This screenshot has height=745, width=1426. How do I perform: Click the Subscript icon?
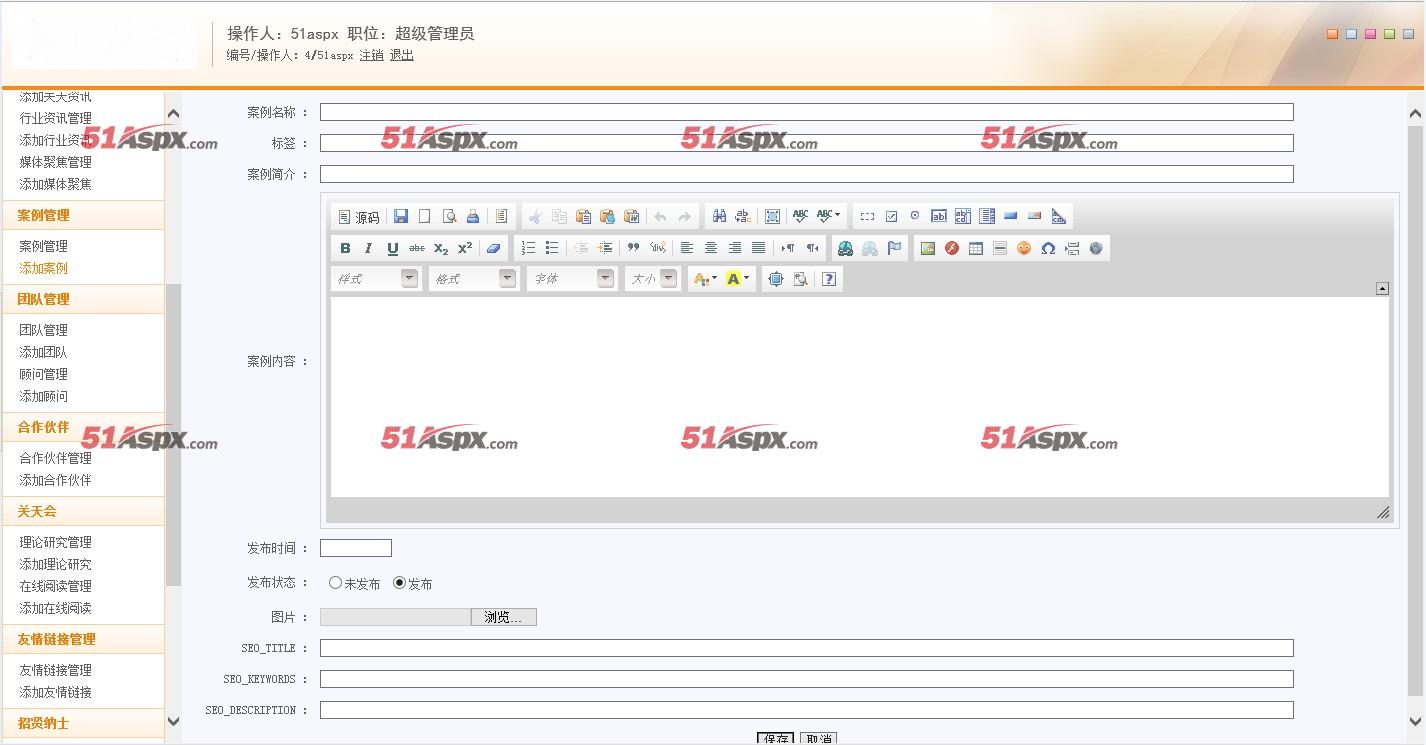click(441, 248)
